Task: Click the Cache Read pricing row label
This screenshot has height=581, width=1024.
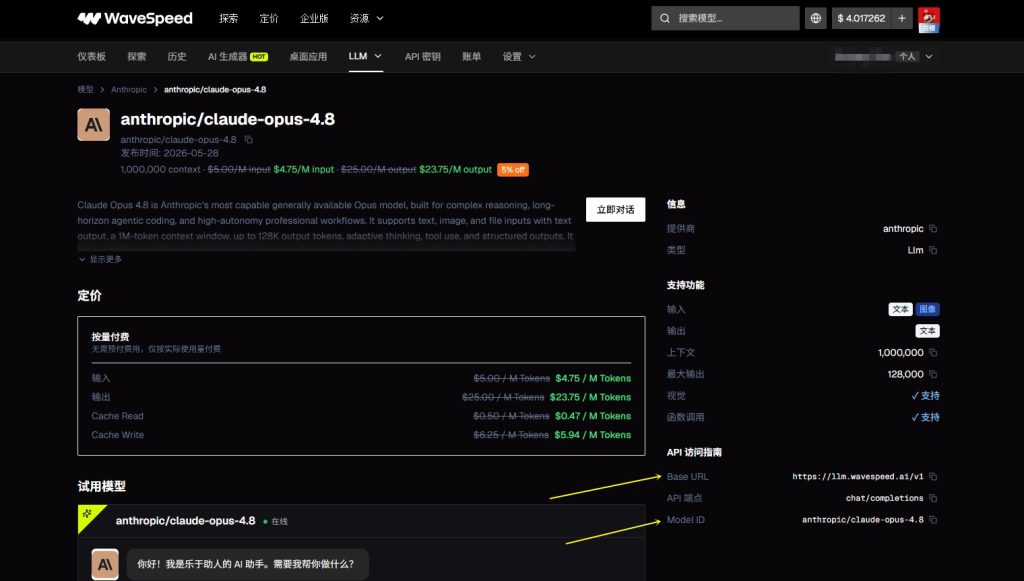Action: (x=118, y=416)
